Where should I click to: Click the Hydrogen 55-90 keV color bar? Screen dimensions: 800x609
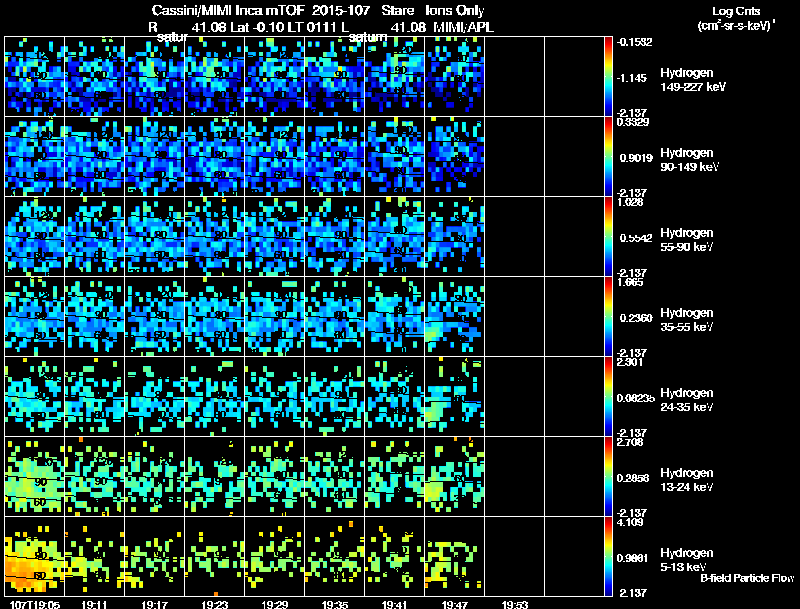(x=608, y=237)
